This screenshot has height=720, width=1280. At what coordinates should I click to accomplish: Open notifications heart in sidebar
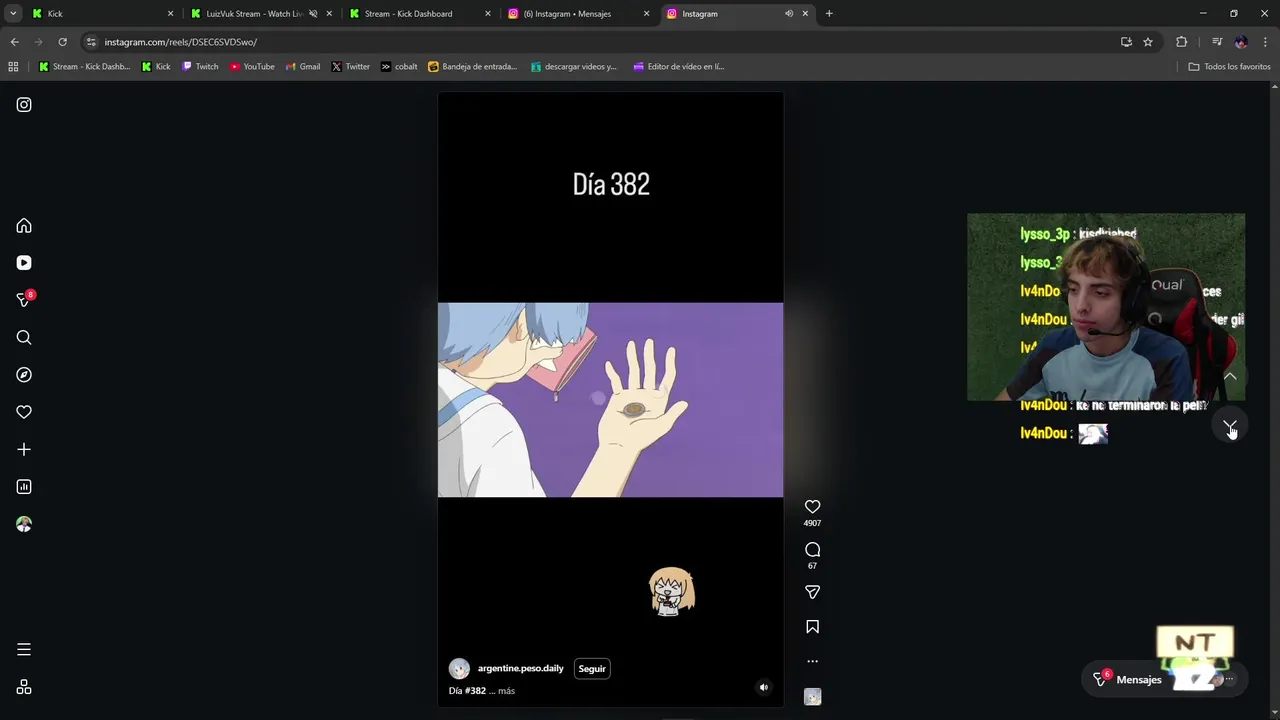pos(24,412)
